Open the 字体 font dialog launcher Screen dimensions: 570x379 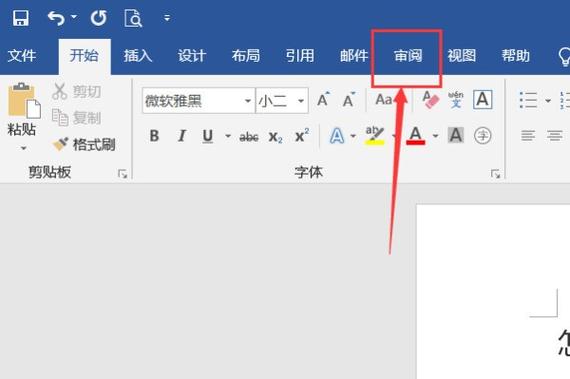(495, 174)
